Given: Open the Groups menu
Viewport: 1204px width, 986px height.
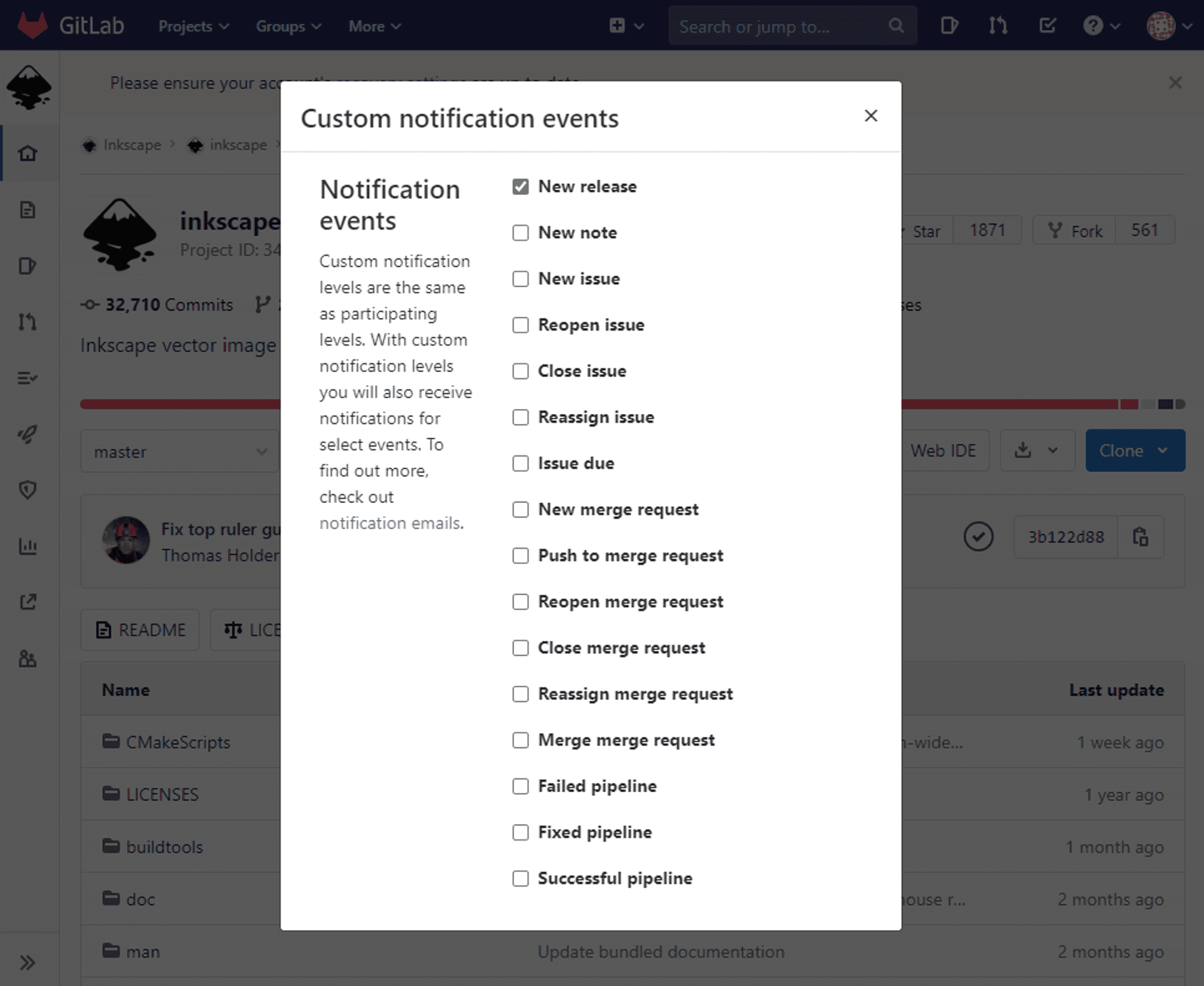Looking at the screenshot, I should point(287,26).
